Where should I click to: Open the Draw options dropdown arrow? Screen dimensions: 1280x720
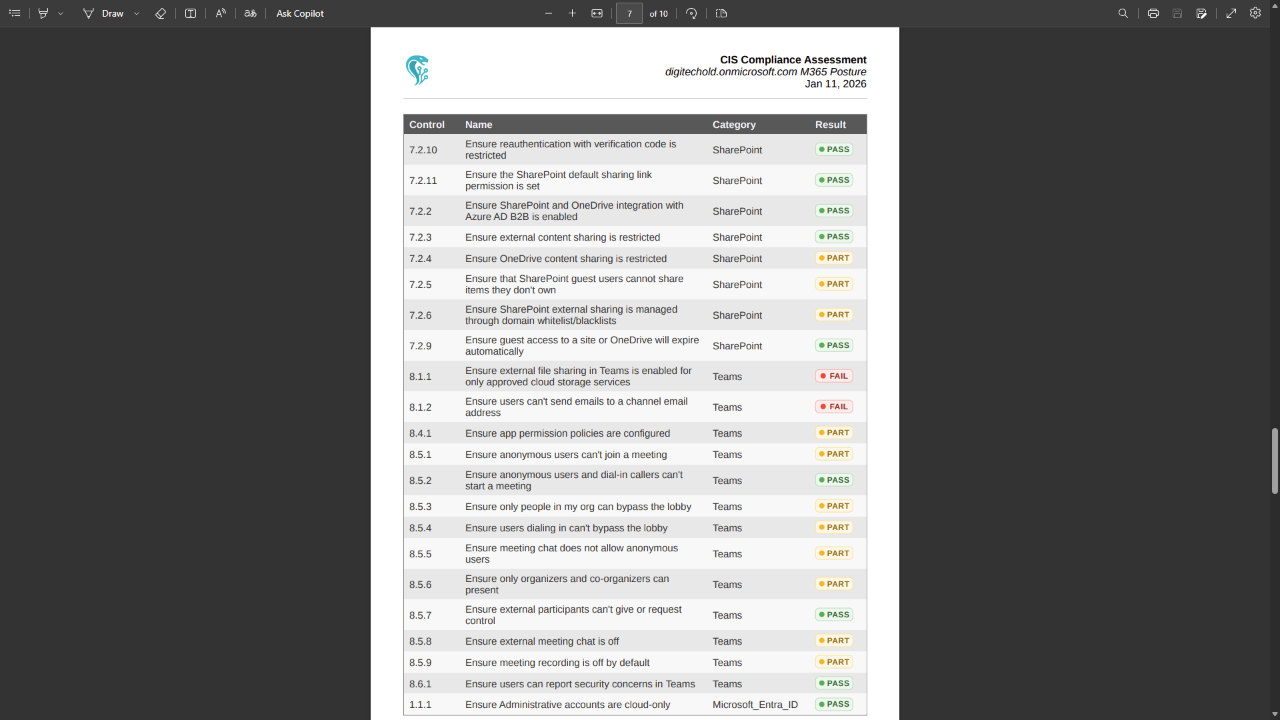click(137, 14)
